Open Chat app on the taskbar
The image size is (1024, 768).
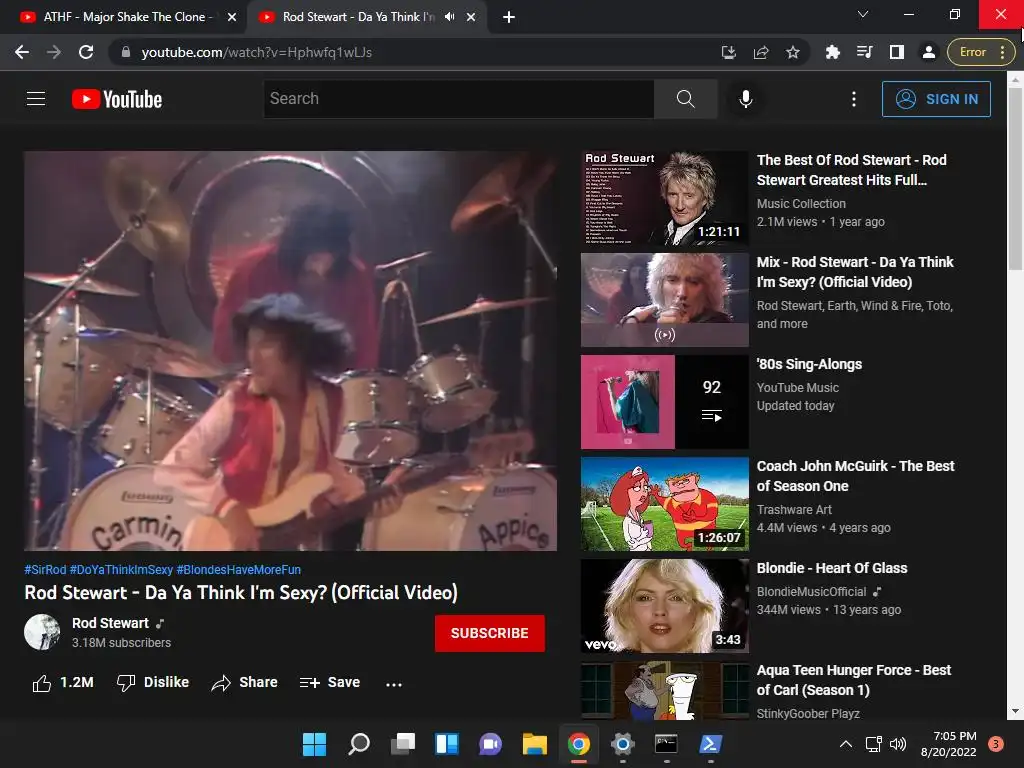click(490, 744)
